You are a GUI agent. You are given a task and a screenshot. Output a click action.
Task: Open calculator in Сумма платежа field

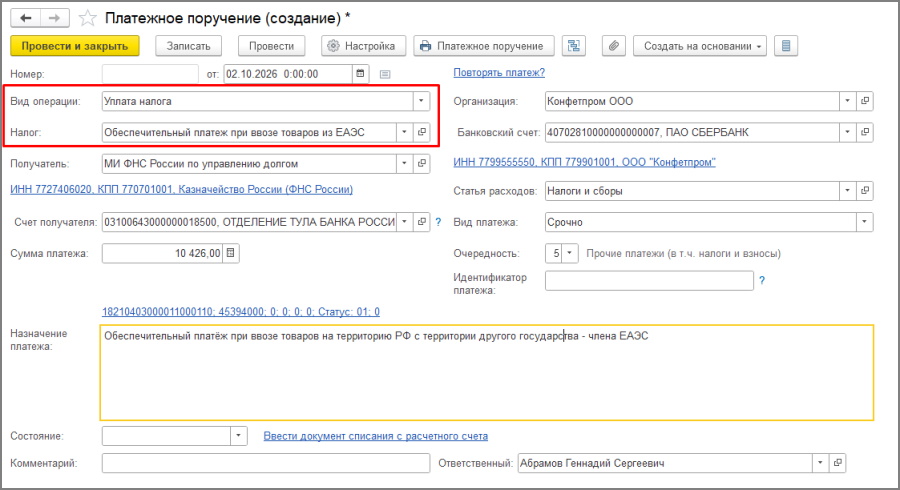231,253
